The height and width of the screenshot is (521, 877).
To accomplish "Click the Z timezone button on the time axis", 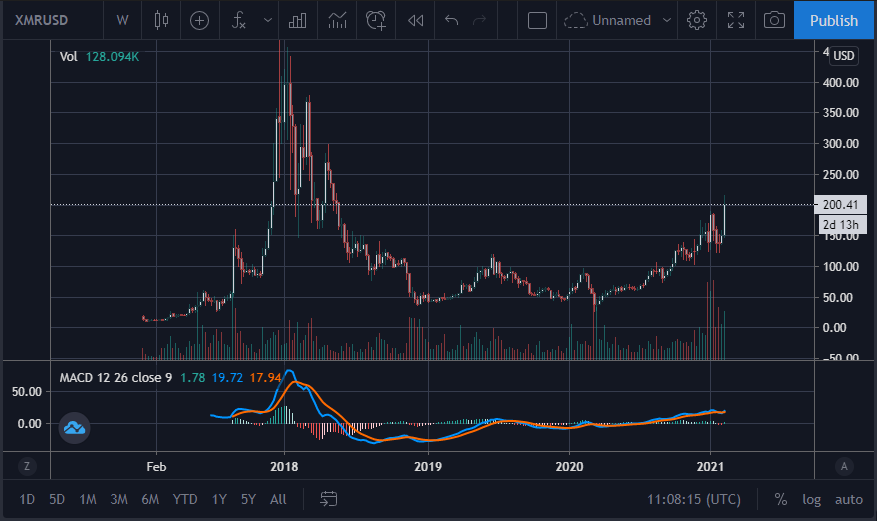I will coord(26,466).
